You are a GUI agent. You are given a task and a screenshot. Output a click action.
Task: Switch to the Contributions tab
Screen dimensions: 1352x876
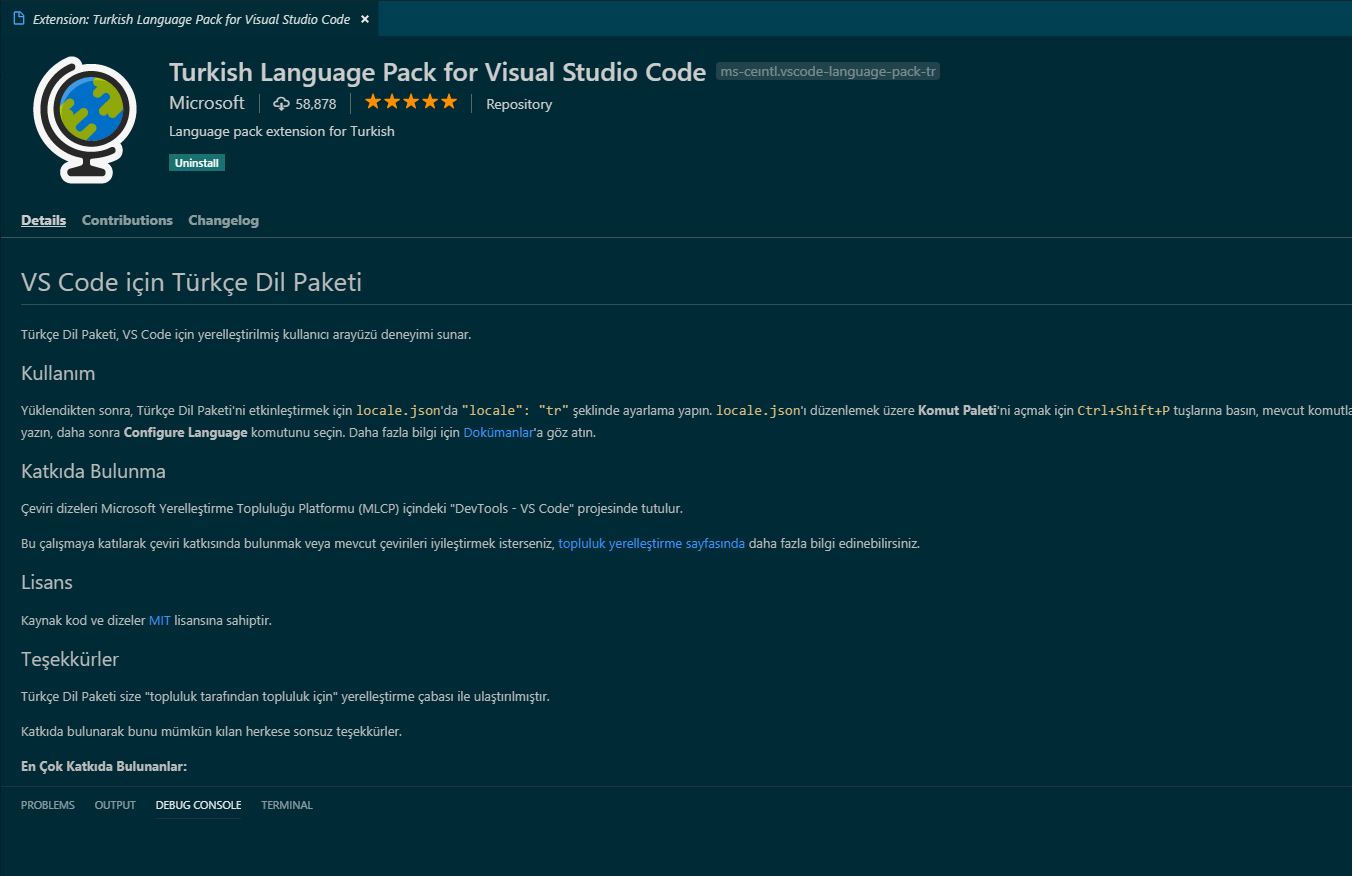(x=127, y=220)
